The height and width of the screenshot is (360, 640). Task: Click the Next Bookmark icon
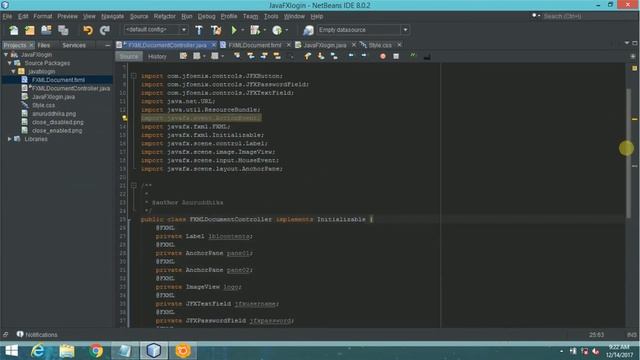click(x=321, y=56)
